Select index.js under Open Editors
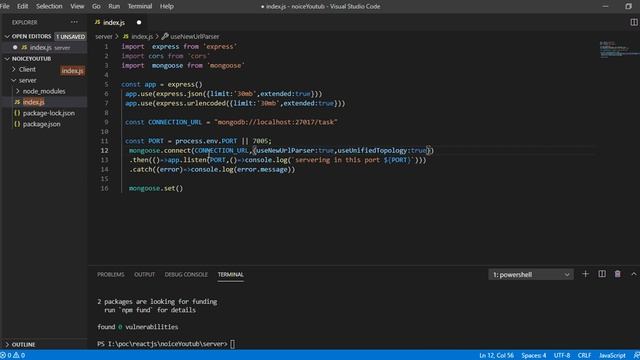 tap(44, 47)
